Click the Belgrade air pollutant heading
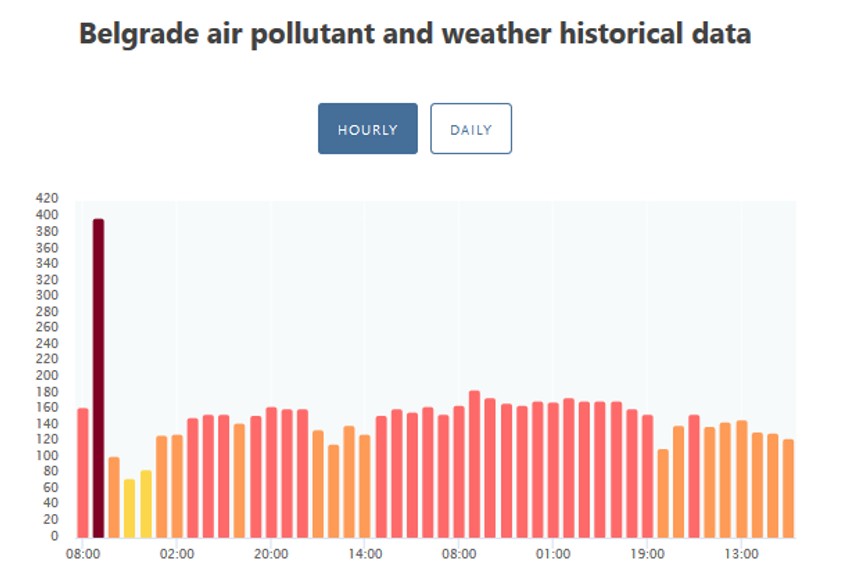The image size is (850, 576). (415, 34)
